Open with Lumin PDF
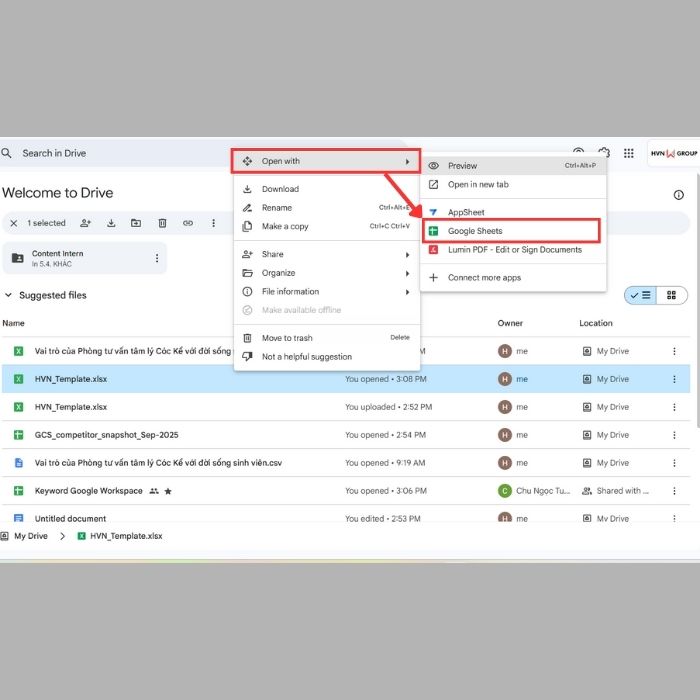Image resolution: width=700 pixels, height=700 pixels. (x=512, y=250)
